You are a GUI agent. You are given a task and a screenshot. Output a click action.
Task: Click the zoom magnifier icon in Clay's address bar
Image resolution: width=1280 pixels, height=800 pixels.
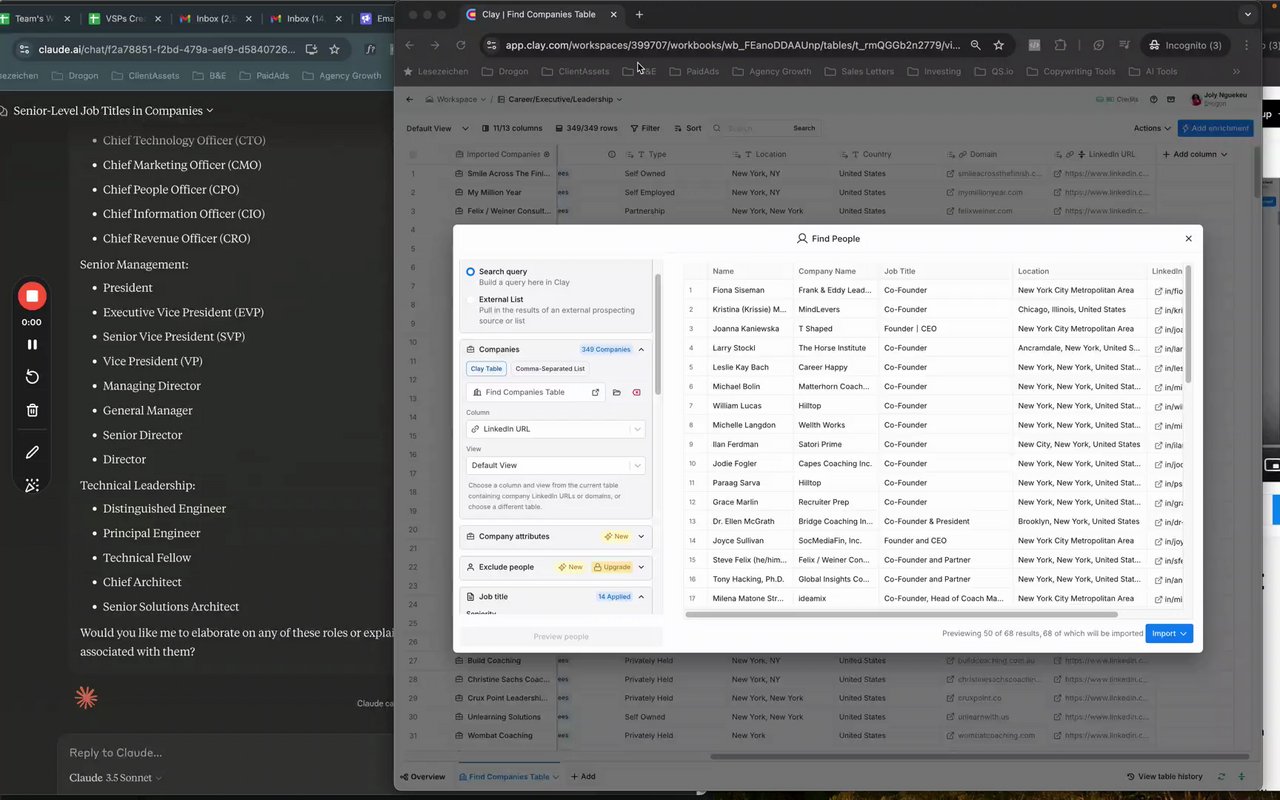pyautogui.click(x=976, y=45)
